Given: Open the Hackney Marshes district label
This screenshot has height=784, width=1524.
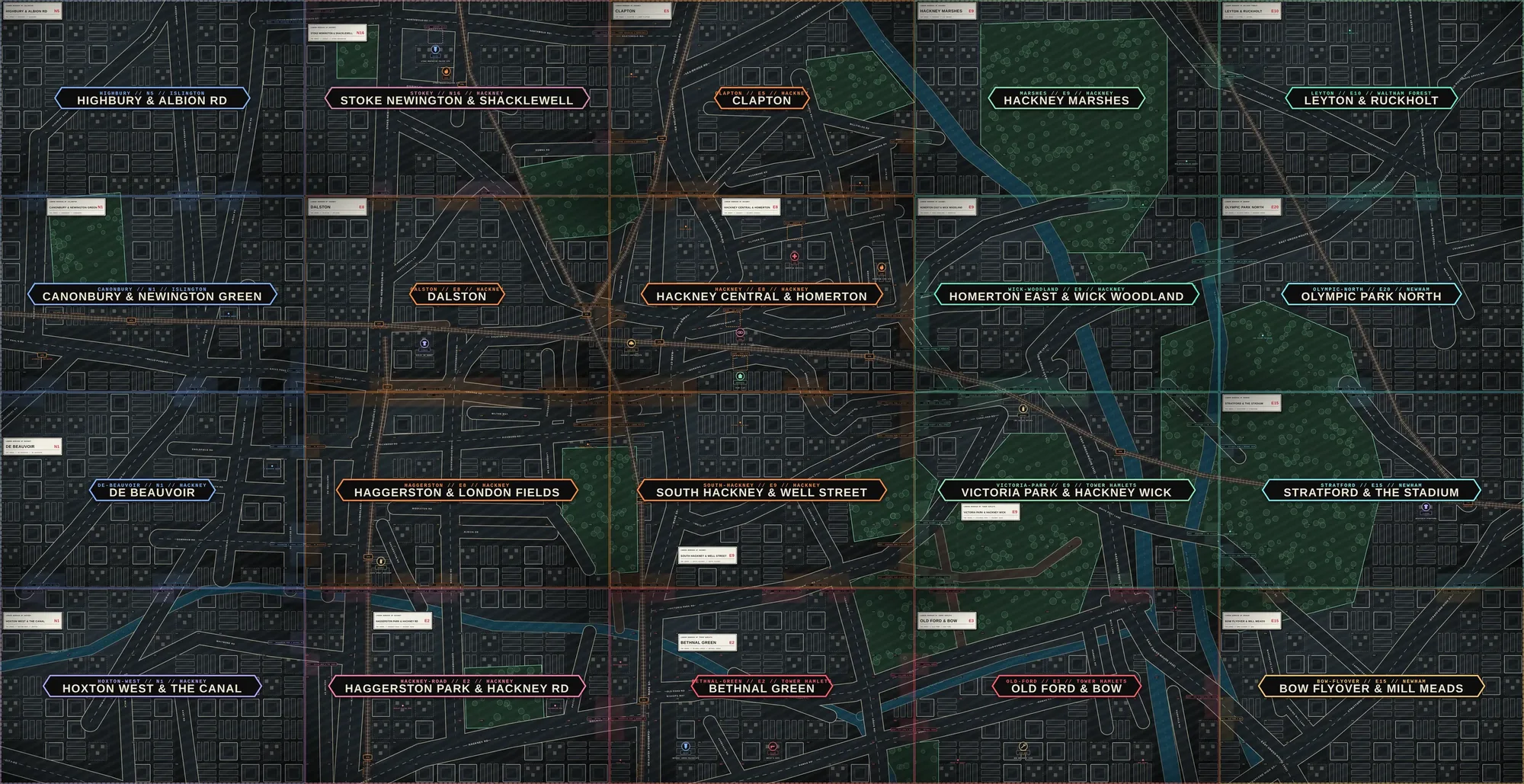Looking at the screenshot, I should [x=1066, y=98].
